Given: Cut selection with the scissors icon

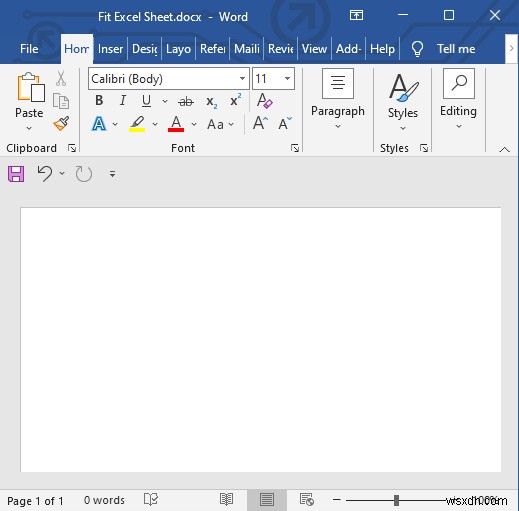Looking at the screenshot, I should click(x=61, y=78).
